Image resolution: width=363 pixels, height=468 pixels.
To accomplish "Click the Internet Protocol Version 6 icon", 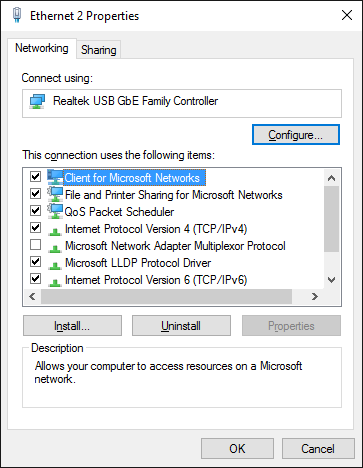I will pyautogui.click(x=55, y=282).
